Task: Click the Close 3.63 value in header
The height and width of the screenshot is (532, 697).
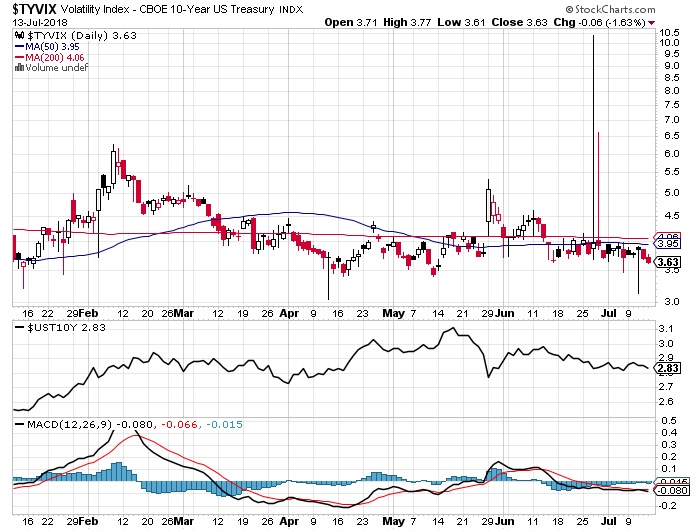Action: click(x=519, y=22)
